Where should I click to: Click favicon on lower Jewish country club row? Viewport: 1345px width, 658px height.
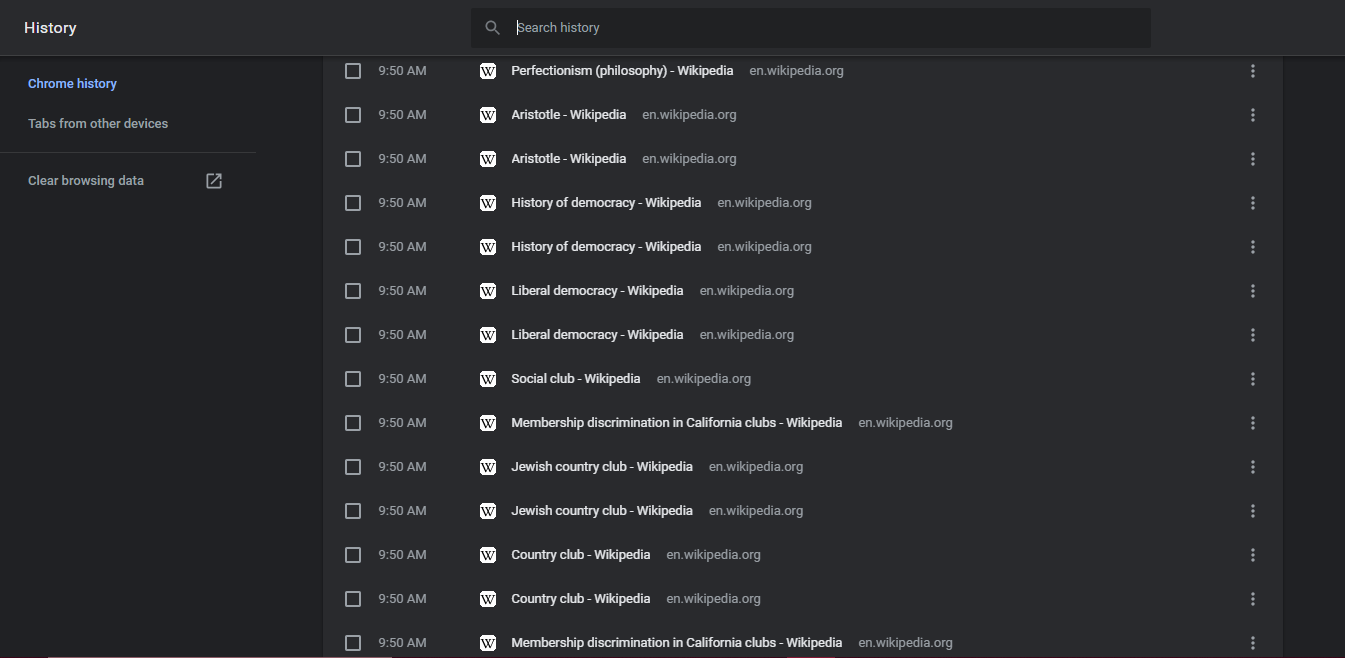click(x=488, y=511)
